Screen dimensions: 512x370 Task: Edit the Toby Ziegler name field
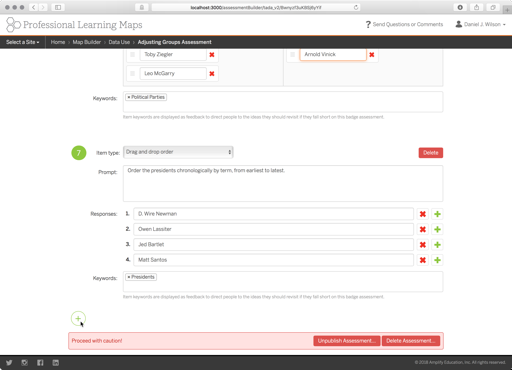[173, 54]
